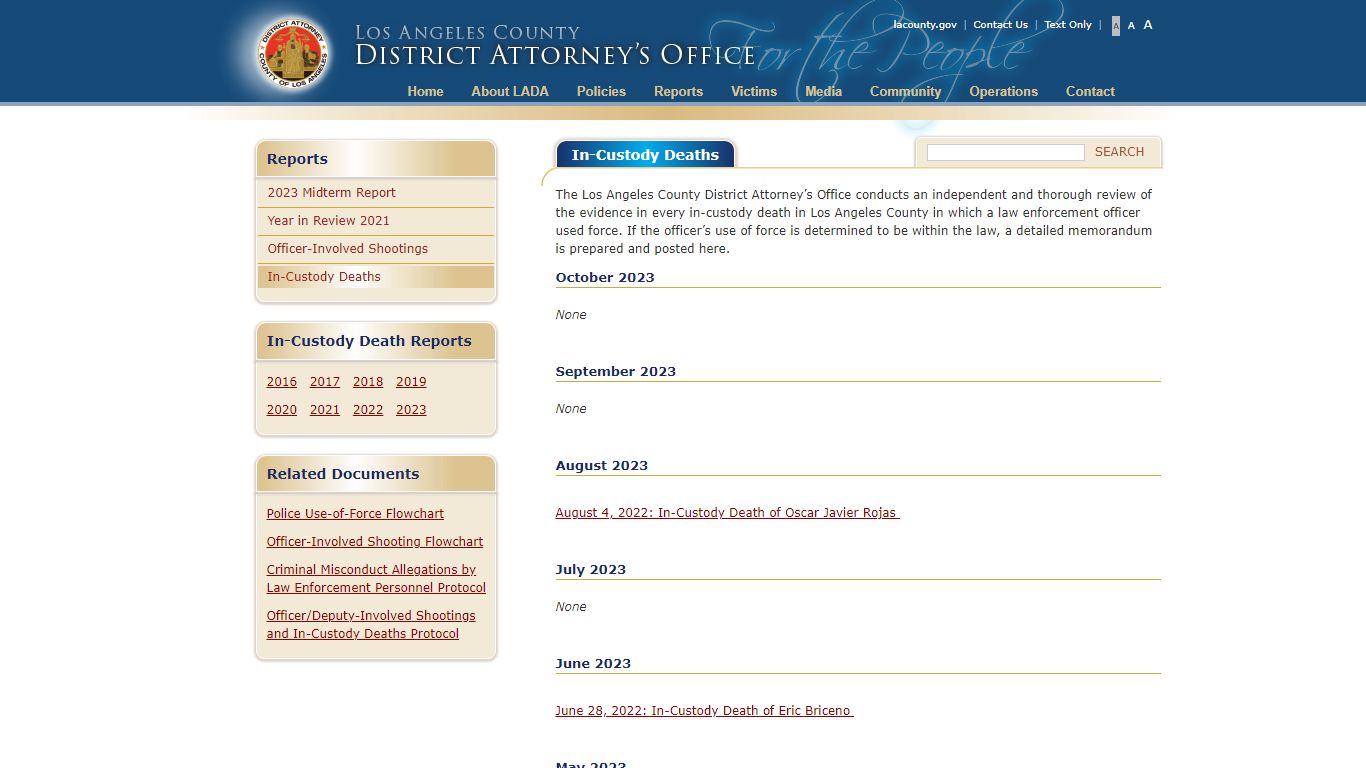Click the District Attorney seal logo
The width and height of the screenshot is (1366, 768).
293,52
